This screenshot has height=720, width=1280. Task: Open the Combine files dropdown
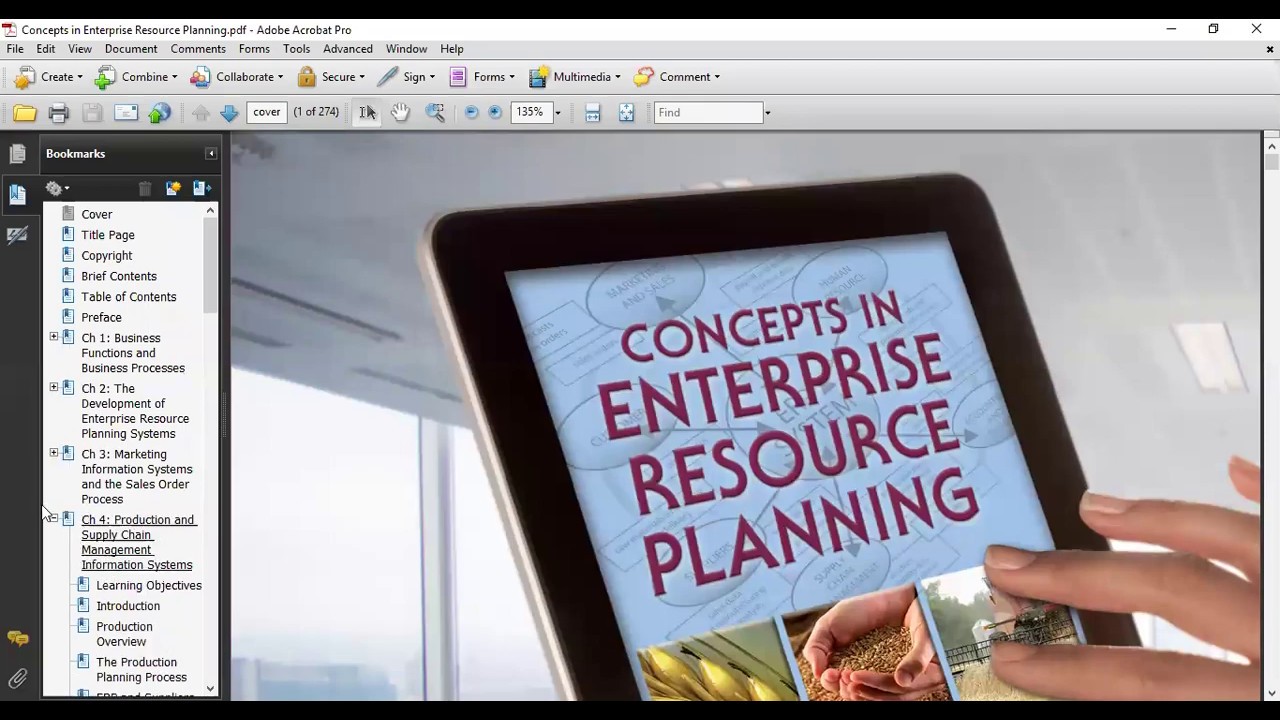point(135,77)
